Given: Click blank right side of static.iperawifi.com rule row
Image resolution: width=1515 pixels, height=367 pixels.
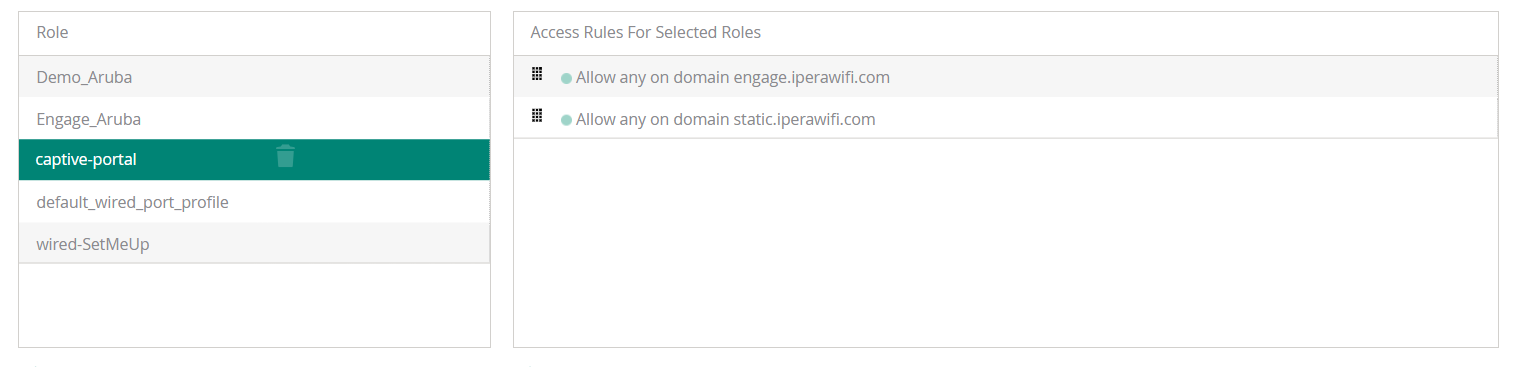Looking at the screenshot, I should [1185, 119].
